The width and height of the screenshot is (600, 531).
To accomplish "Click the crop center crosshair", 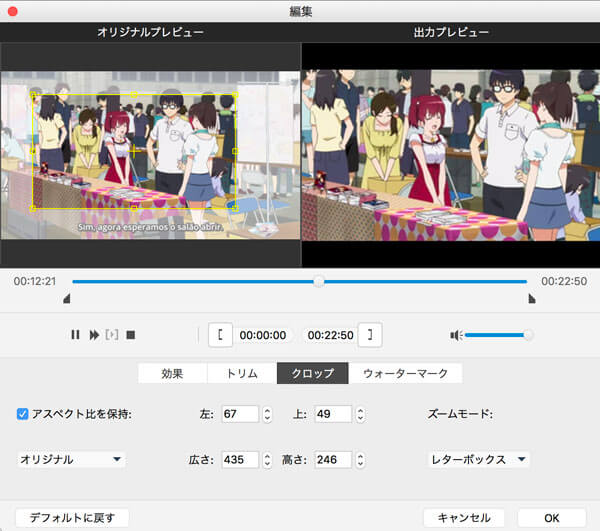I will [134, 151].
